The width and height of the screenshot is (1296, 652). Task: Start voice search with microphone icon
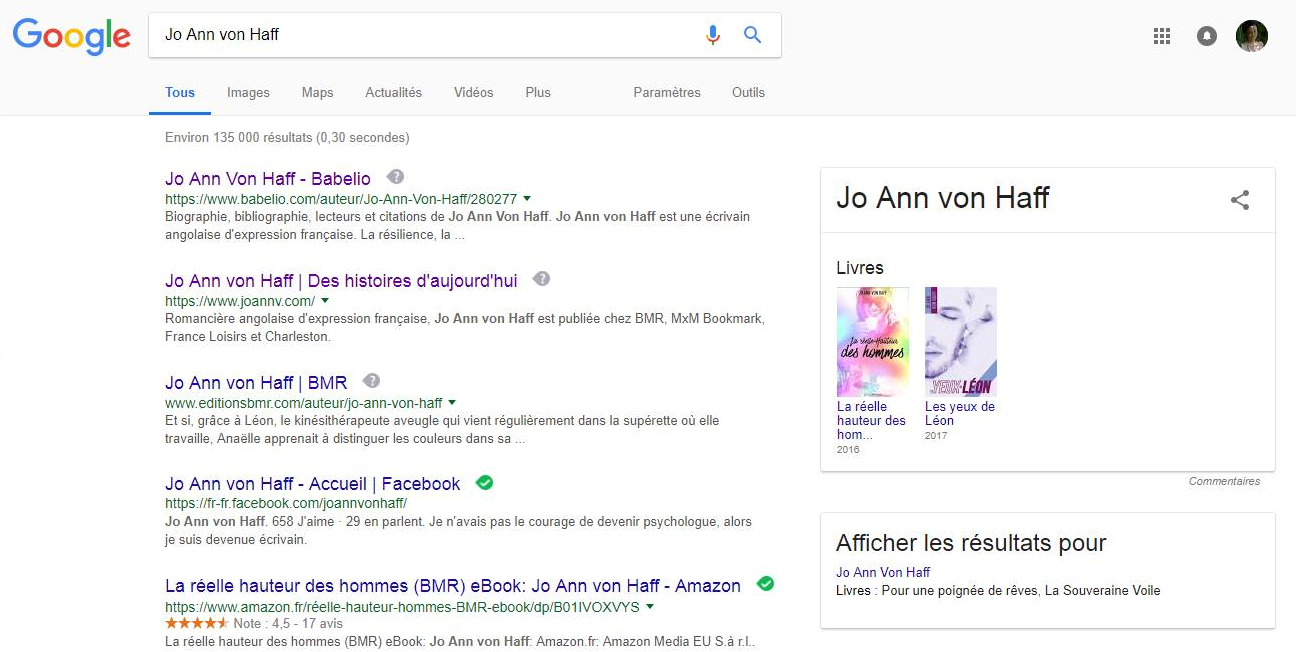(x=712, y=35)
